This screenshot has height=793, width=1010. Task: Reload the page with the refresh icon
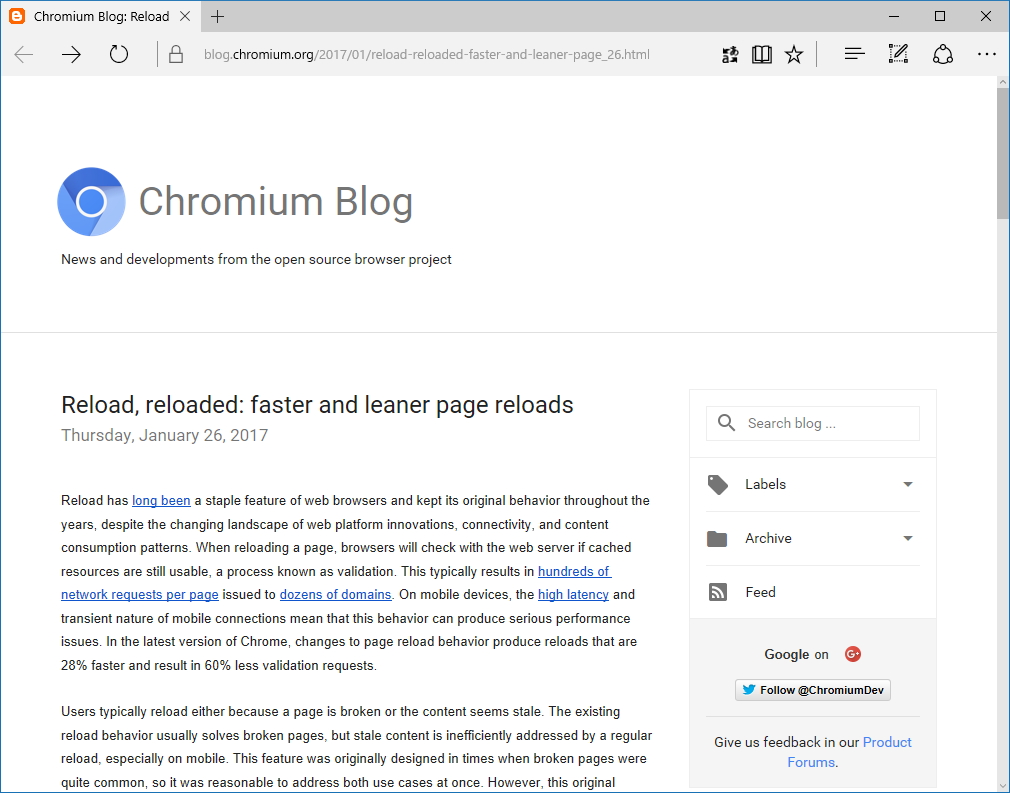tap(118, 54)
